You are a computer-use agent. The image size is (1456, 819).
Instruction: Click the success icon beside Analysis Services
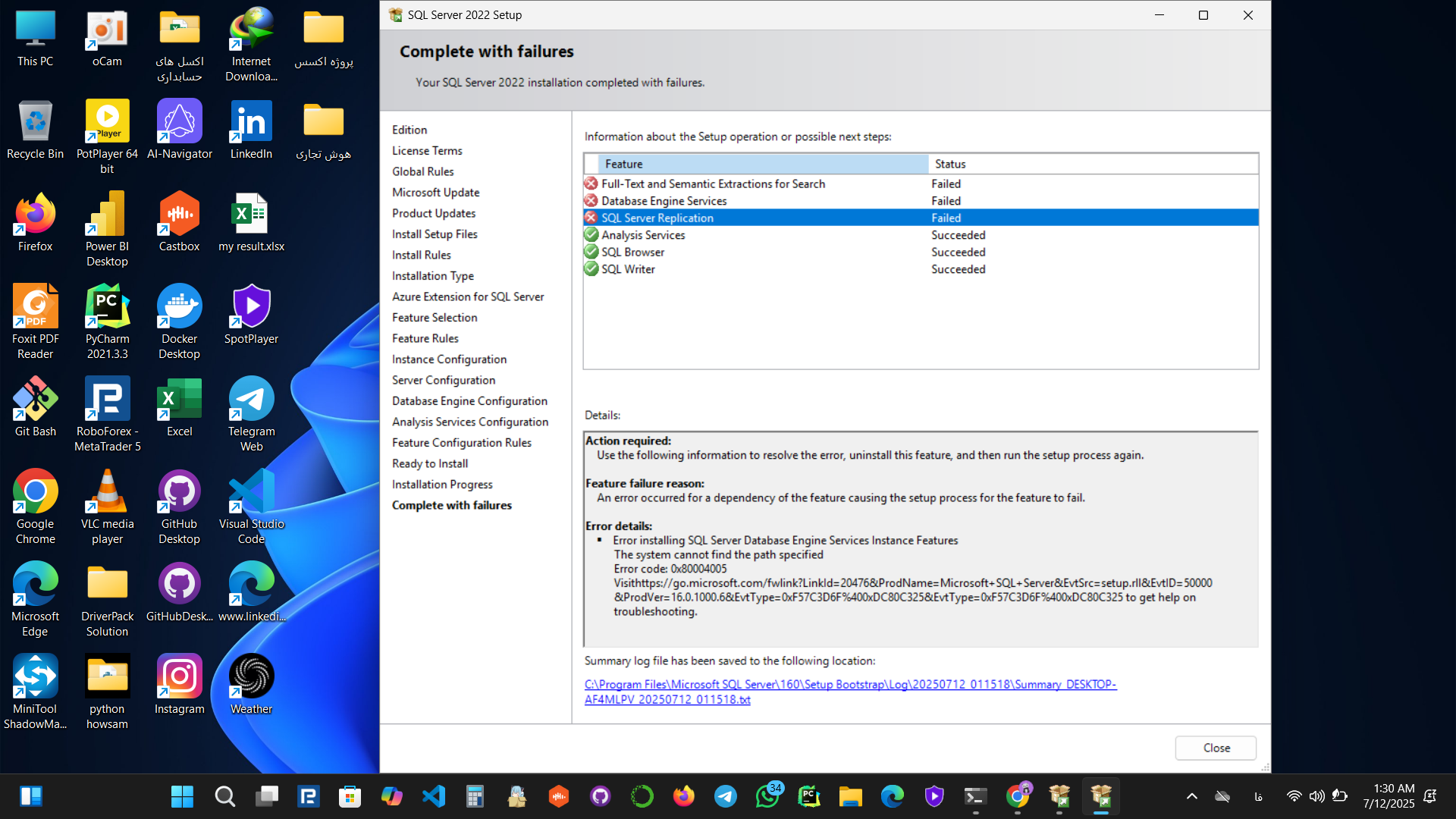point(591,235)
